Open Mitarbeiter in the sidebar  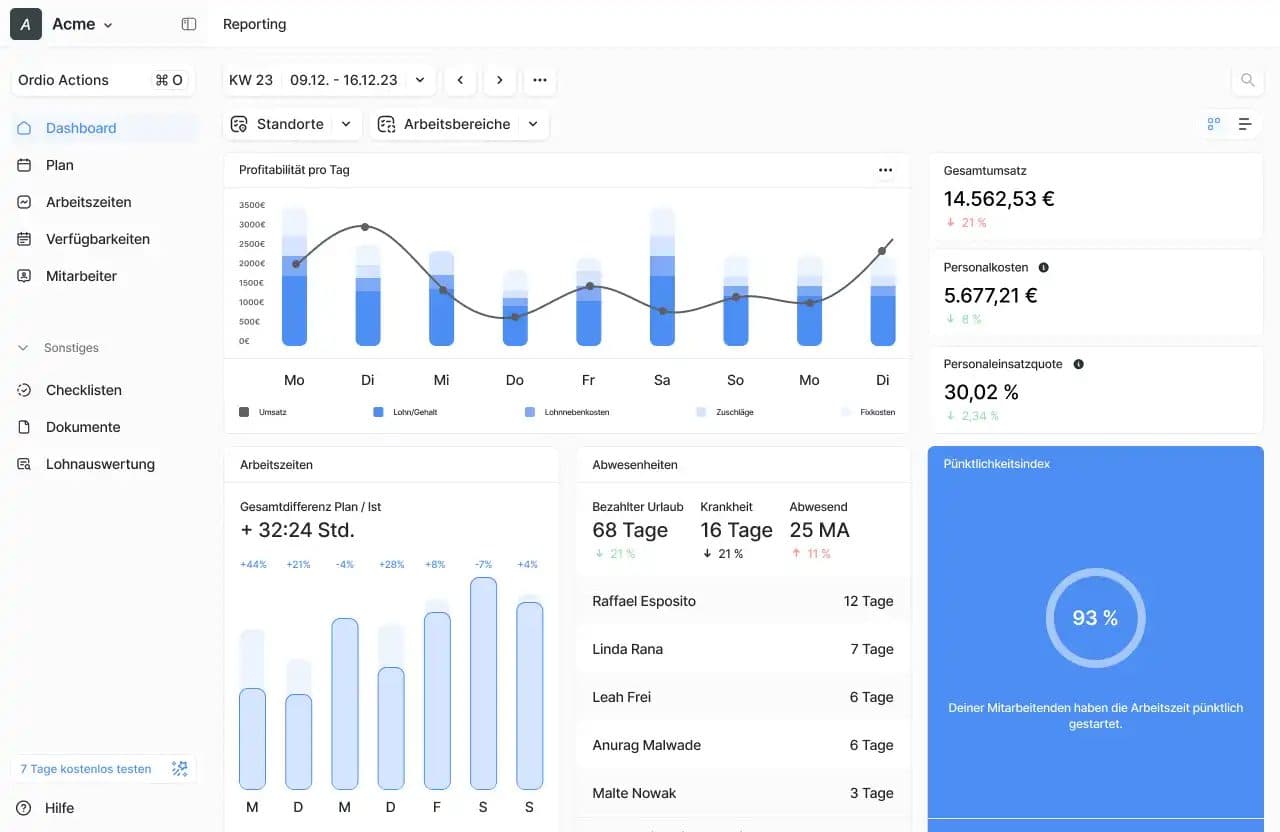pos(103,276)
